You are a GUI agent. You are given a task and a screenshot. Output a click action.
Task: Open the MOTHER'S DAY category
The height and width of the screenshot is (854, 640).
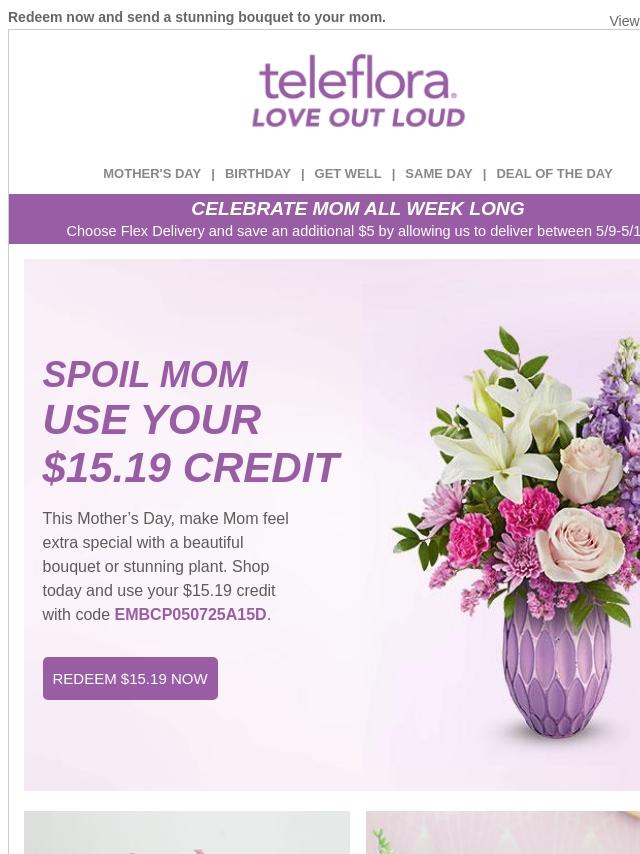[152, 174]
